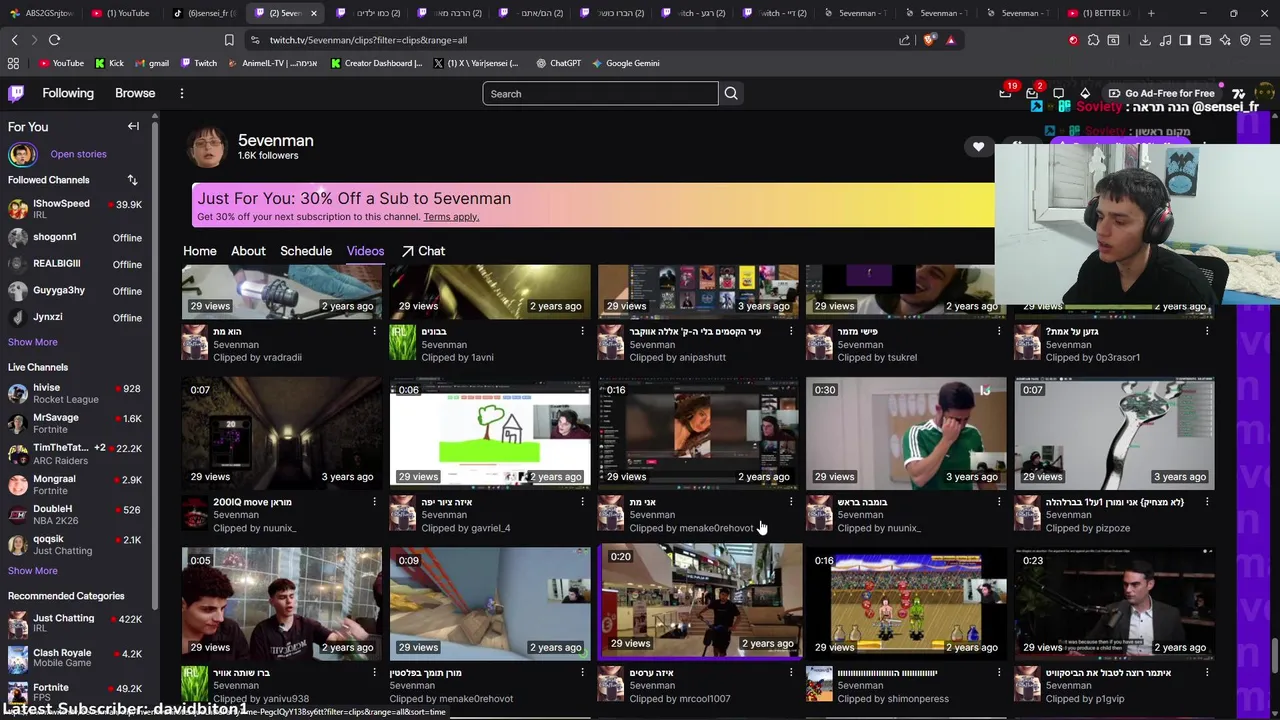Click Following in the top navigation

tap(68, 93)
